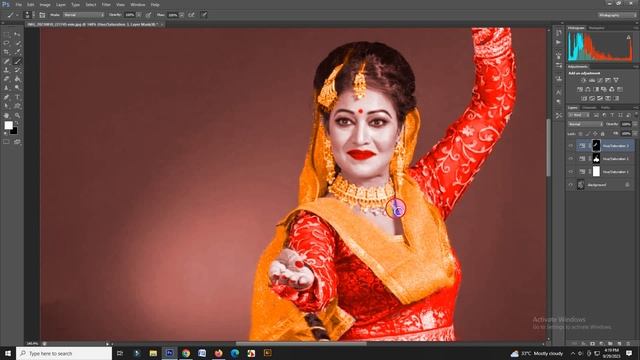Click the Hue/Saturation 2 layer mask thumbnail
640x360 pixels.
click(596, 158)
